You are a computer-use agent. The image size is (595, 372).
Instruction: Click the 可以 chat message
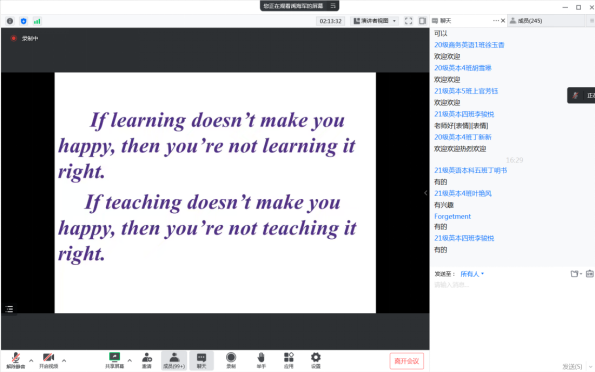click(x=441, y=33)
